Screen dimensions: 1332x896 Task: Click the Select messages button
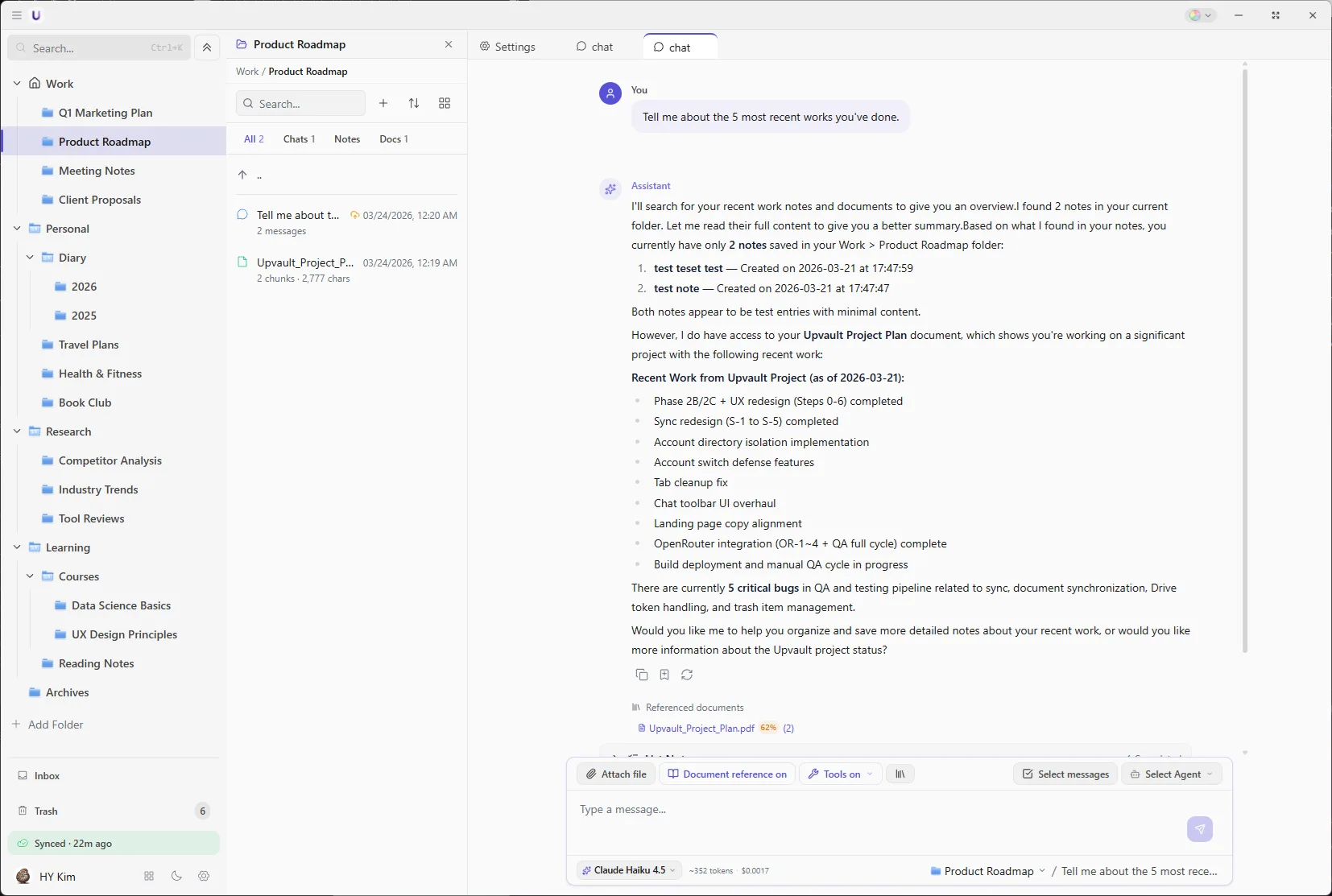[1064, 774]
